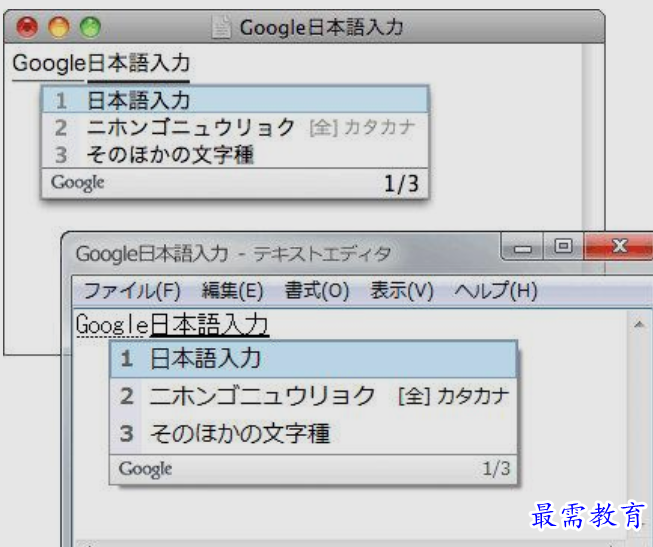Open the 書式(O) menu
This screenshot has width=653, height=547.
317,290
